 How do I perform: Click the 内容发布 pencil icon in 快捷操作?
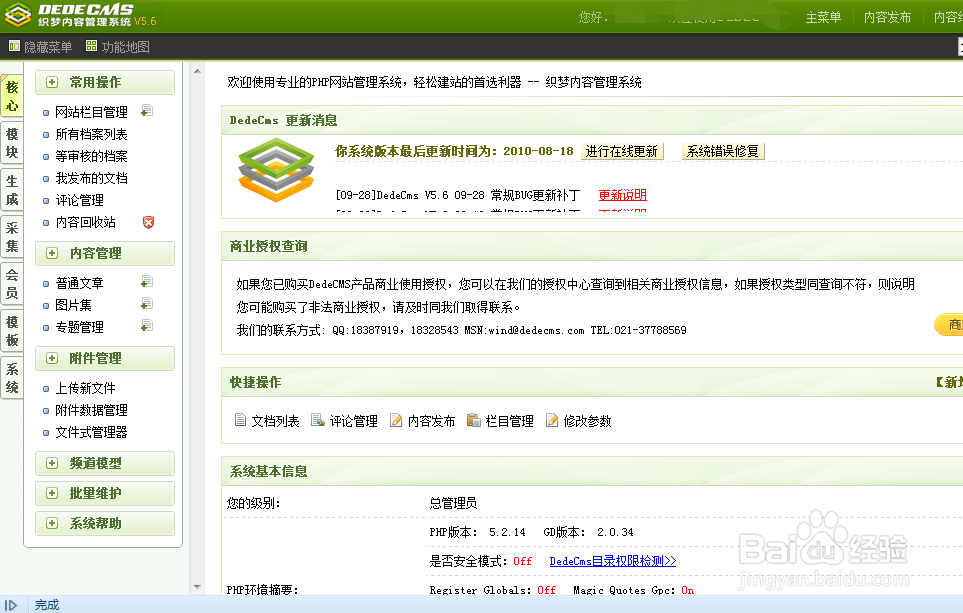click(x=396, y=420)
